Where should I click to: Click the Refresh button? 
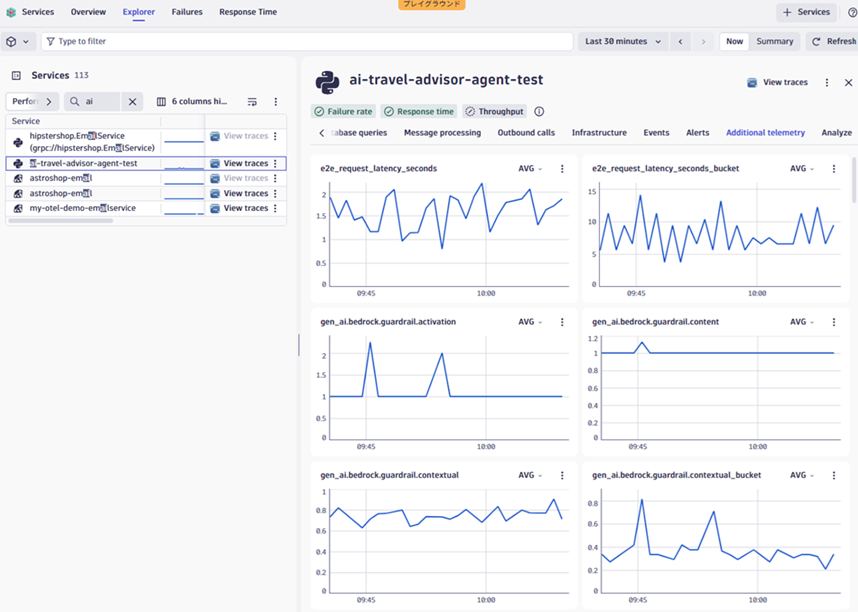click(x=833, y=42)
